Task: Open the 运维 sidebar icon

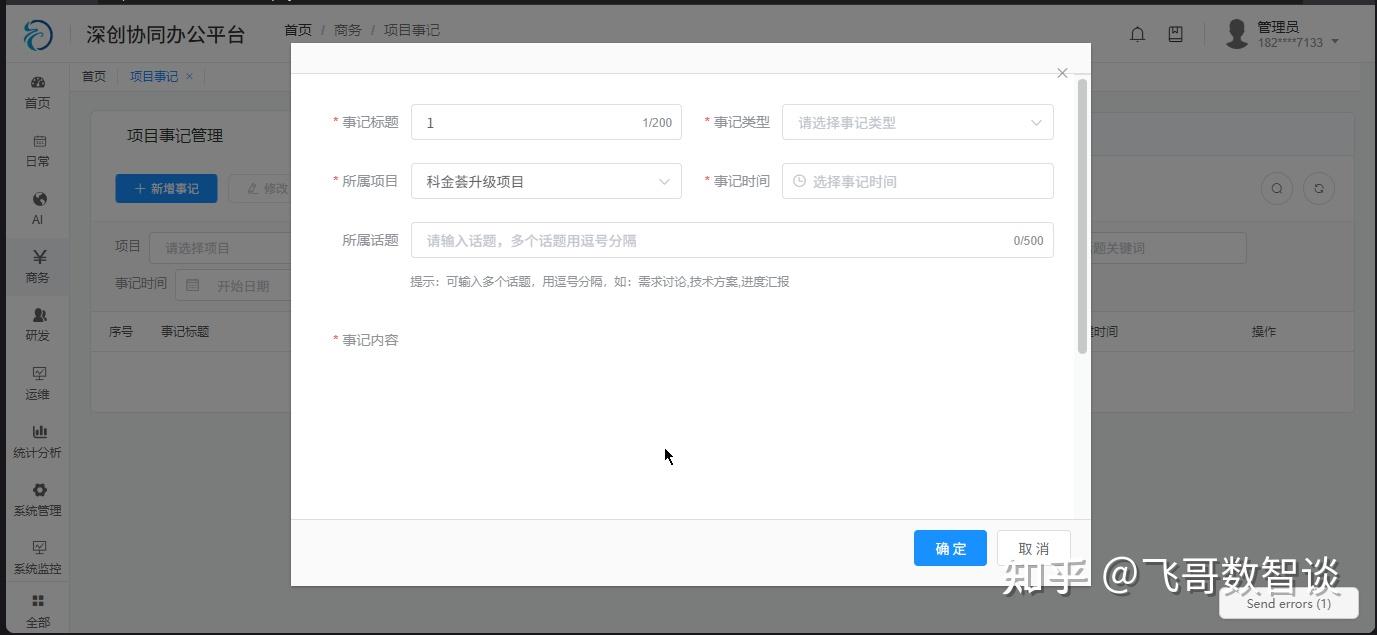Action: pyautogui.click(x=37, y=383)
